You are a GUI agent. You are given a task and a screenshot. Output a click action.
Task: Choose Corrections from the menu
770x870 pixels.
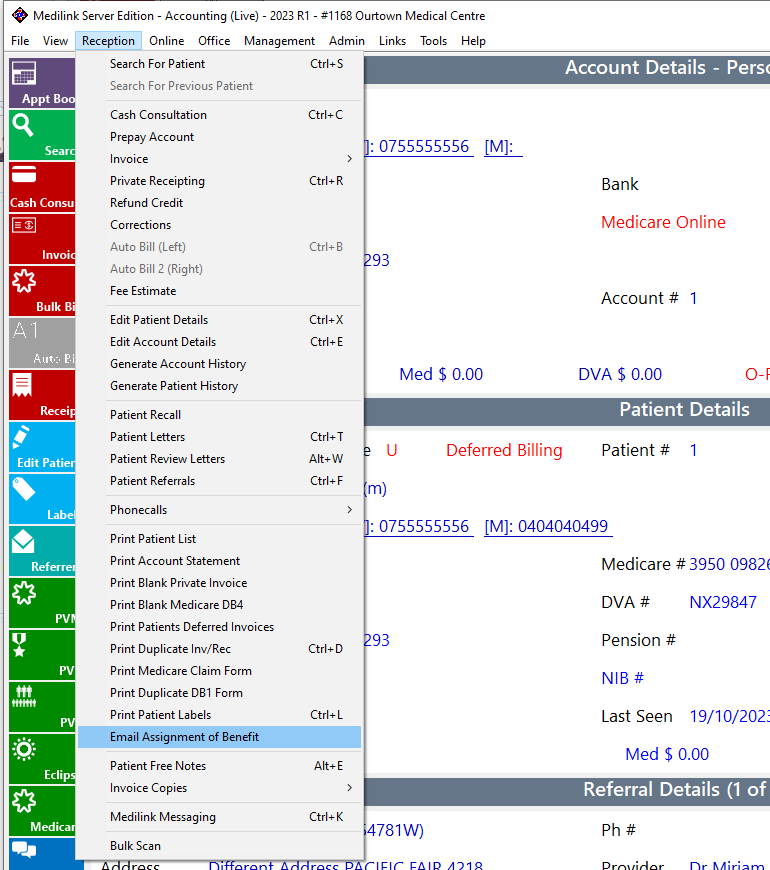pos(220,225)
